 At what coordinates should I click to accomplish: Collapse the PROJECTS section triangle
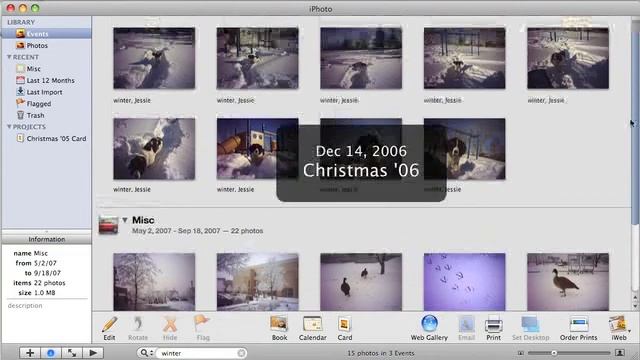(9, 127)
